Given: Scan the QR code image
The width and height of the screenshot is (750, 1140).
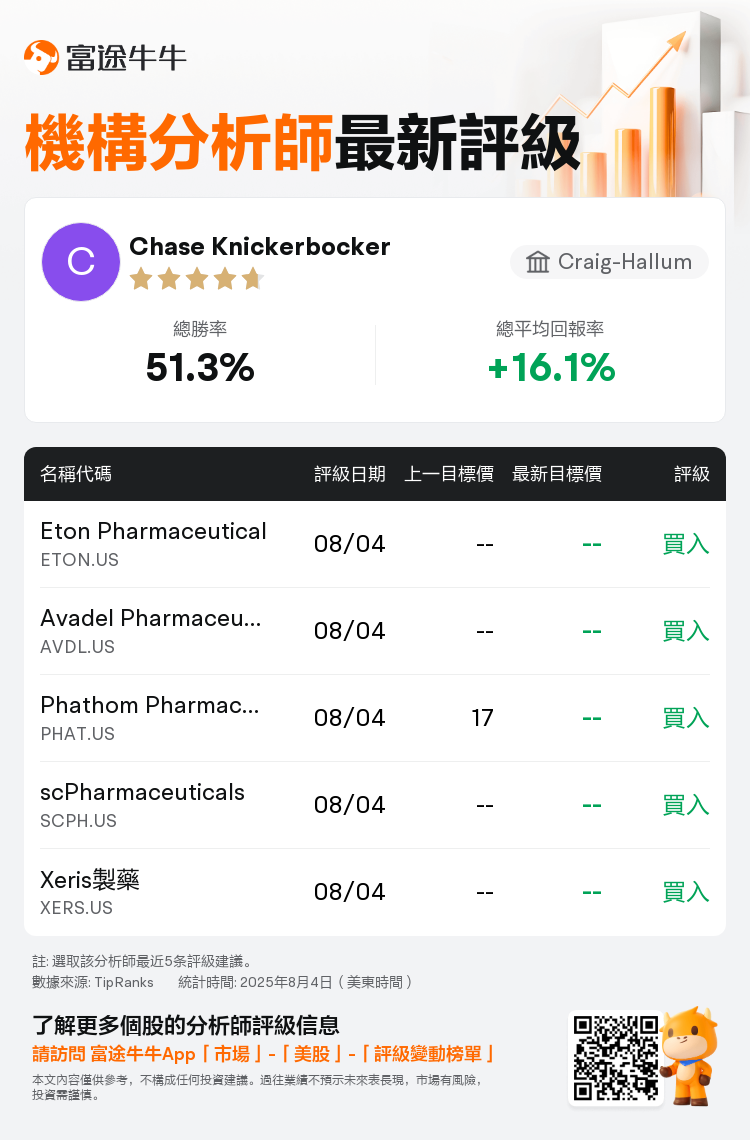Looking at the screenshot, I should click(x=616, y=1058).
